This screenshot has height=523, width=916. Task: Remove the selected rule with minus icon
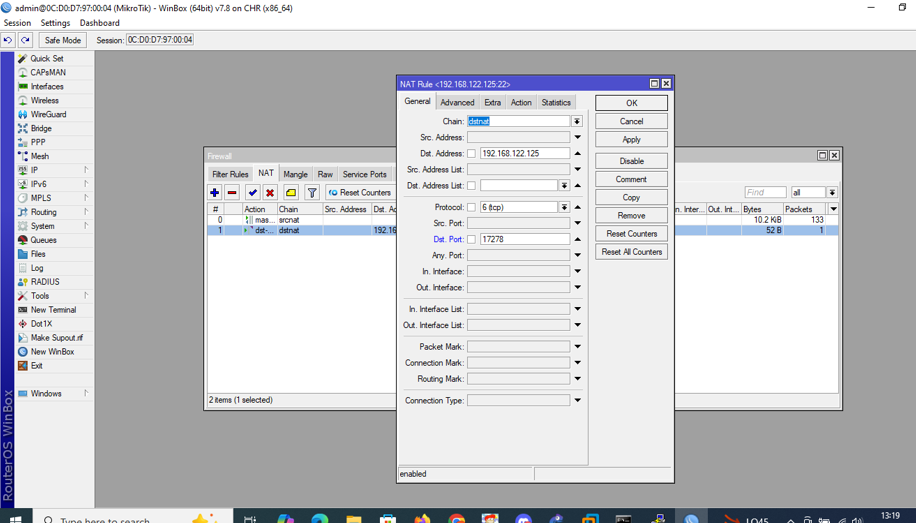coord(232,192)
